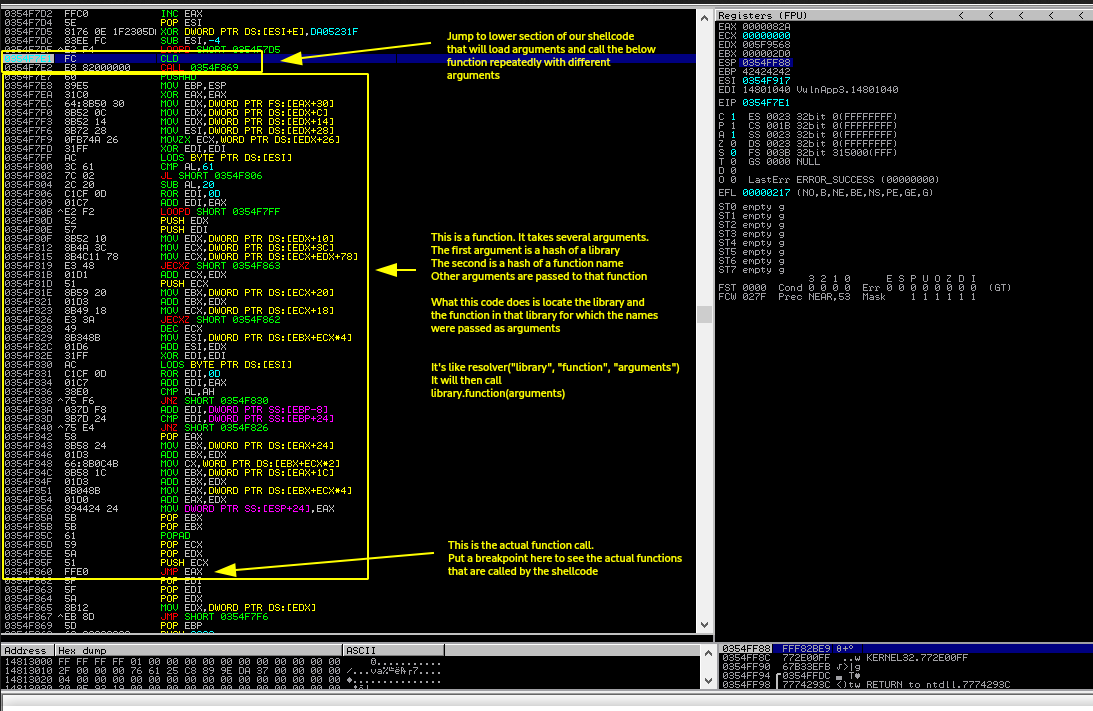Select the POPAD instruction row
Image resolution: width=1093 pixels, height=711 pixels.
pos(176,535)
